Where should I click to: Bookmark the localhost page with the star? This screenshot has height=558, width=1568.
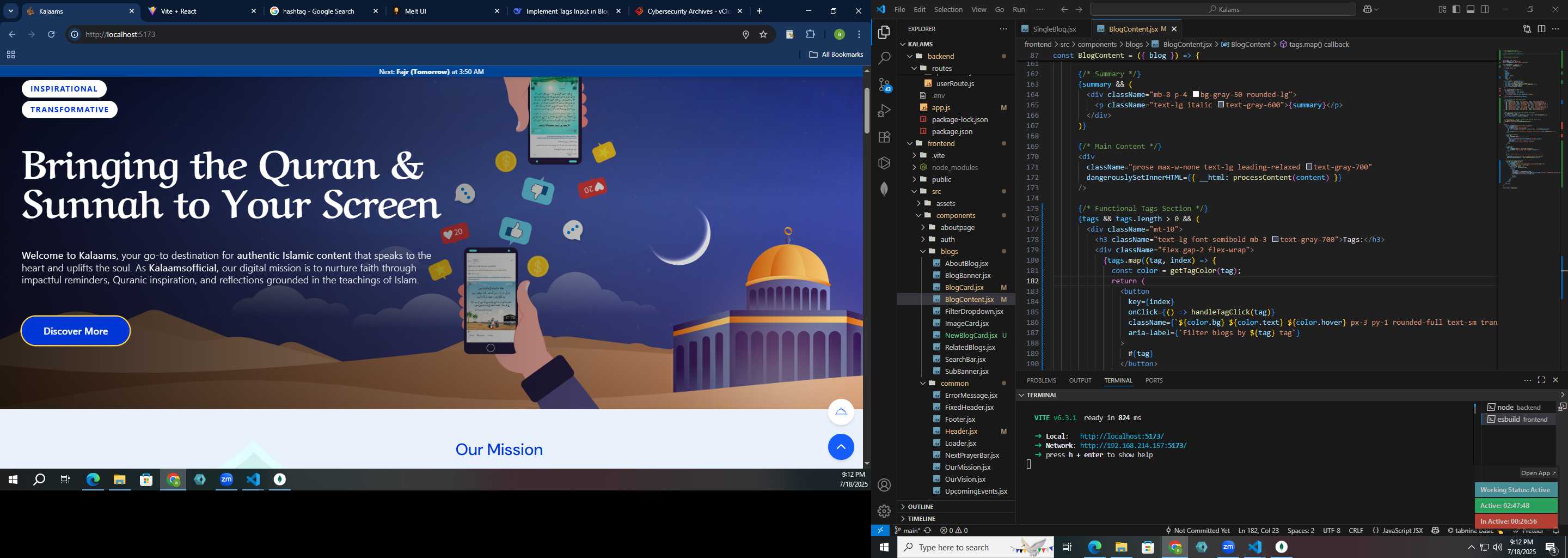[763, 35]
